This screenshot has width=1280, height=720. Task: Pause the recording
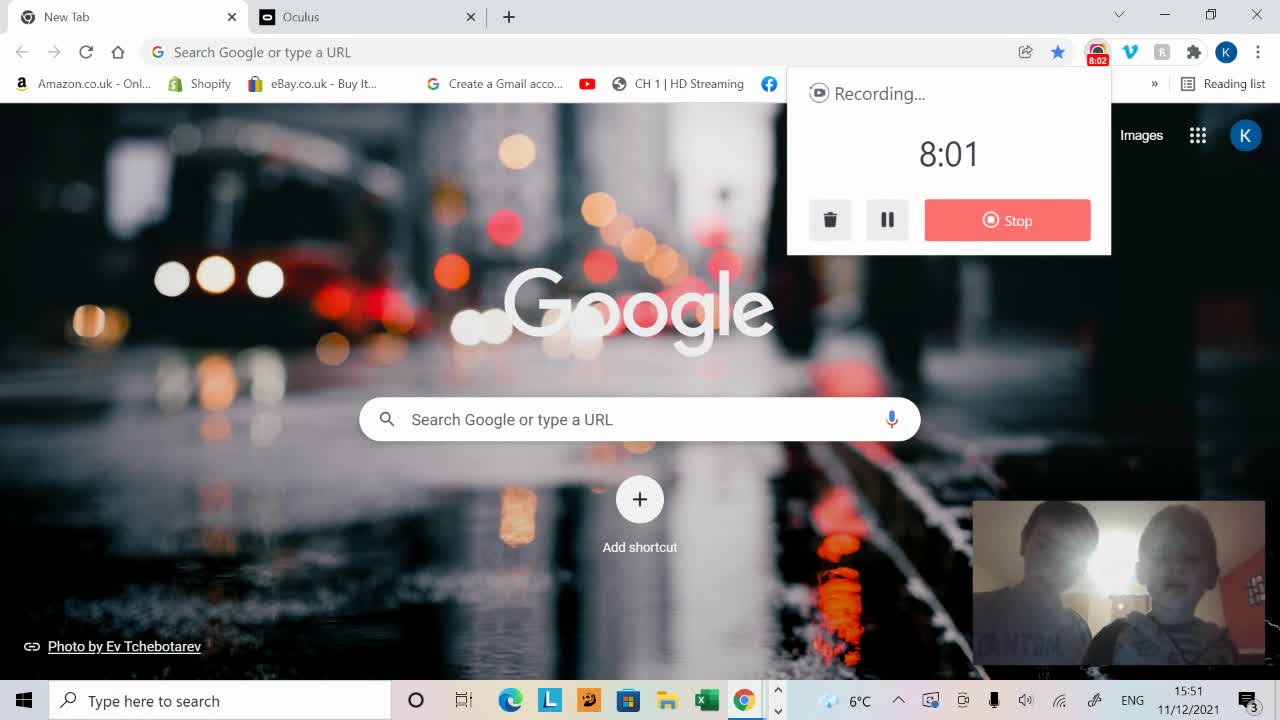[x=887, y=220]
